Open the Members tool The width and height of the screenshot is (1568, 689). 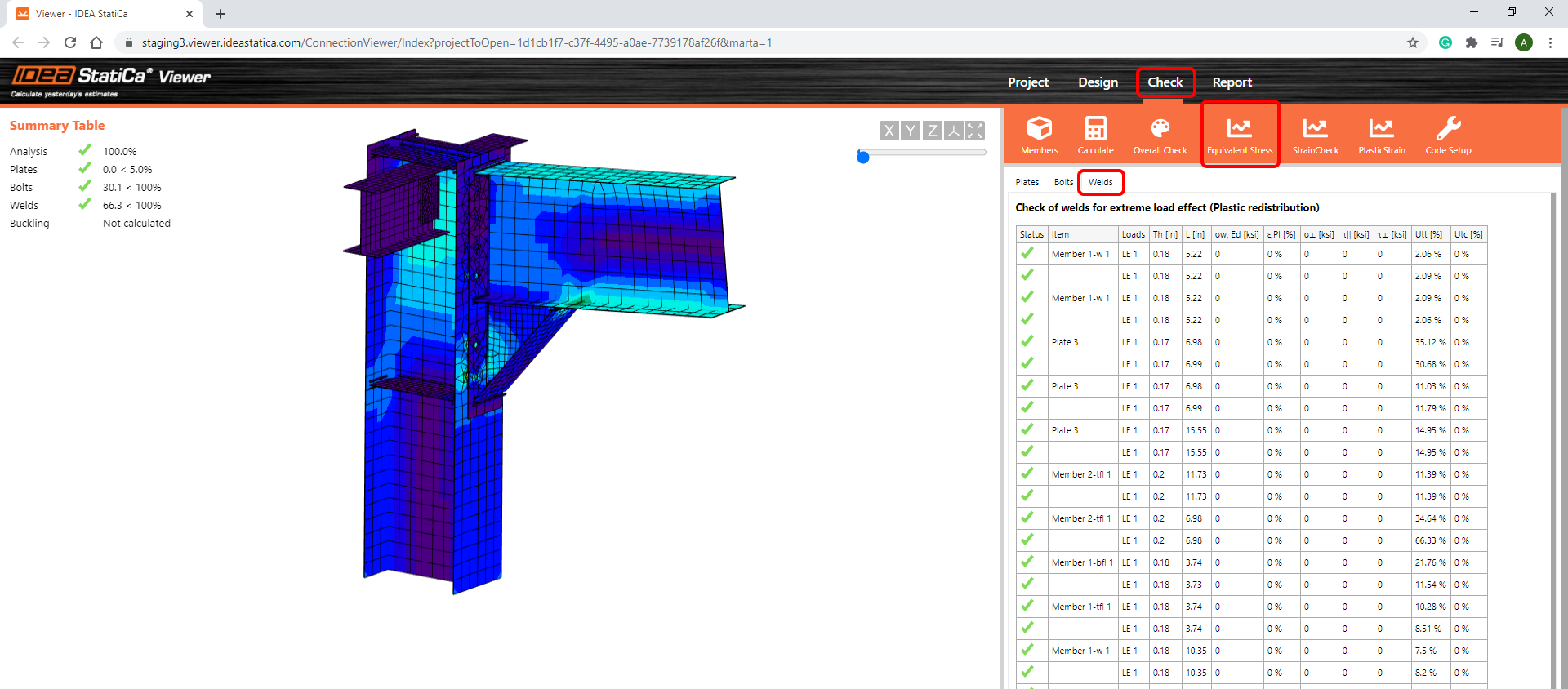point(1039,135)
